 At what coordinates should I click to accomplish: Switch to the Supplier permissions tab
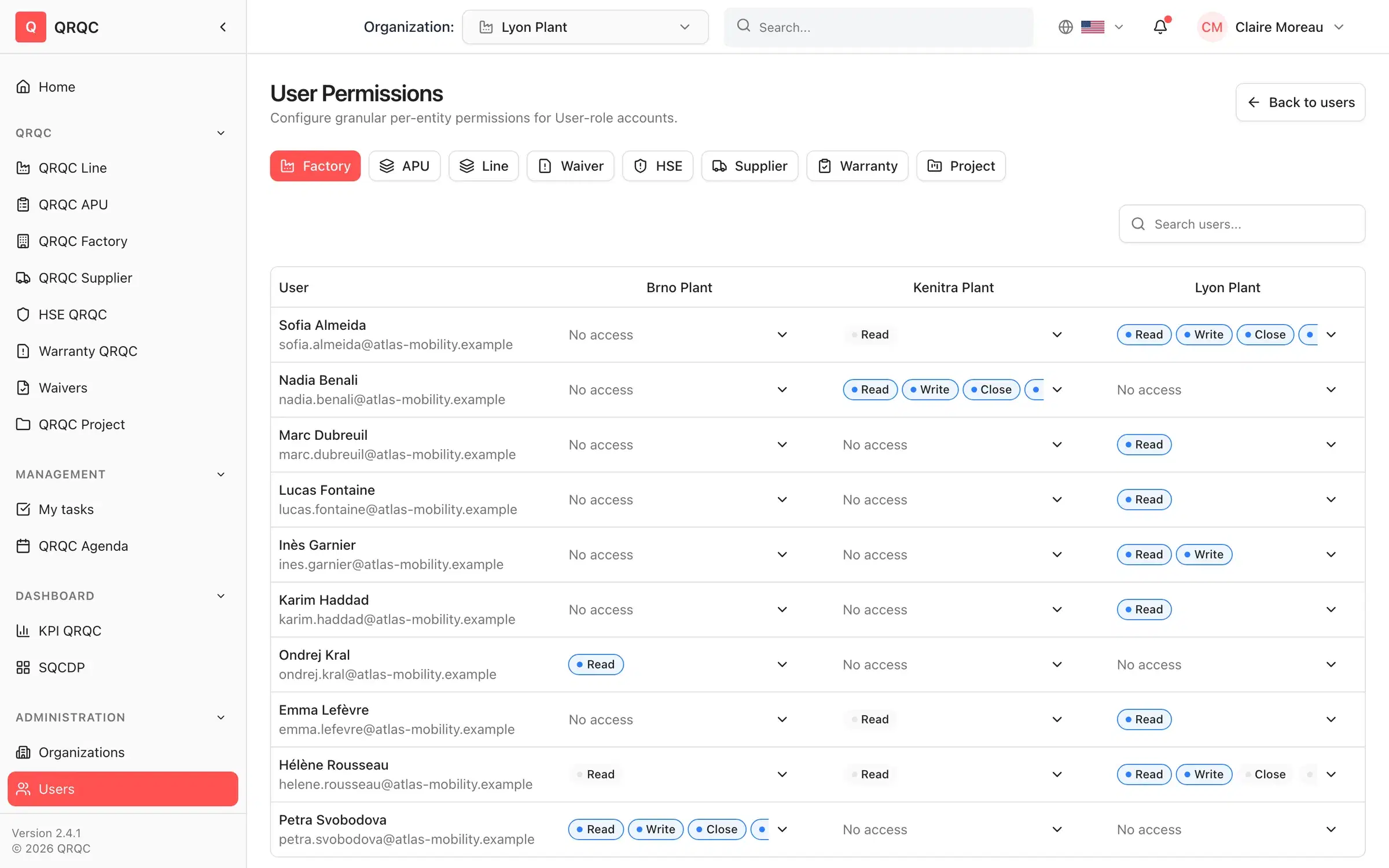(749, 166)
